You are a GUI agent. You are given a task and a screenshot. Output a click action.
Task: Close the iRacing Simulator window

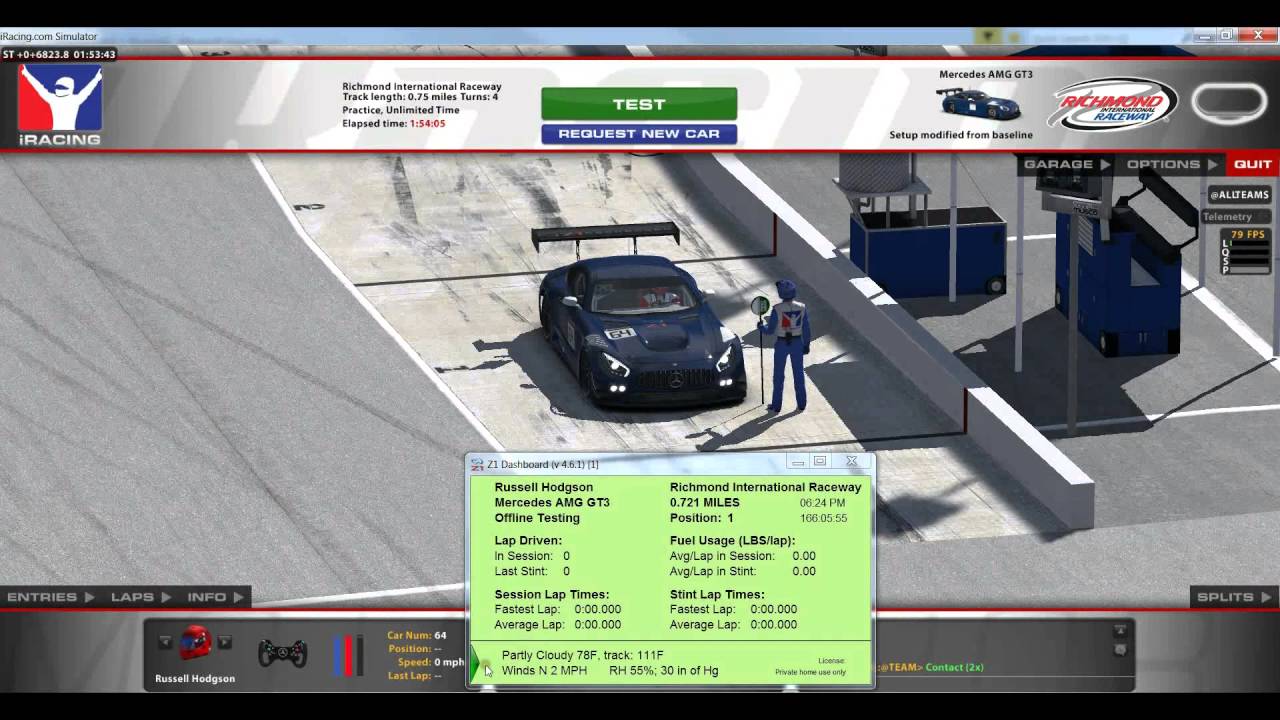pyautogui.click(x=1258, y=35)
